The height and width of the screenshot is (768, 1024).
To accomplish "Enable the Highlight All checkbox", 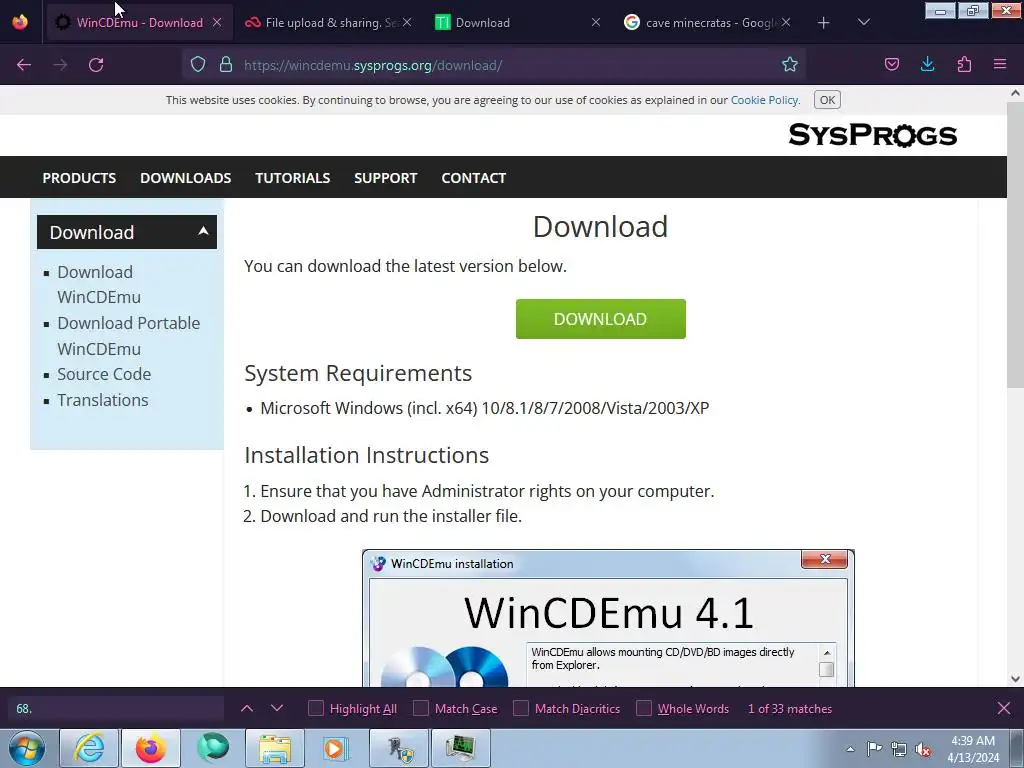I will pyautogui.click(x=315, y=709).
